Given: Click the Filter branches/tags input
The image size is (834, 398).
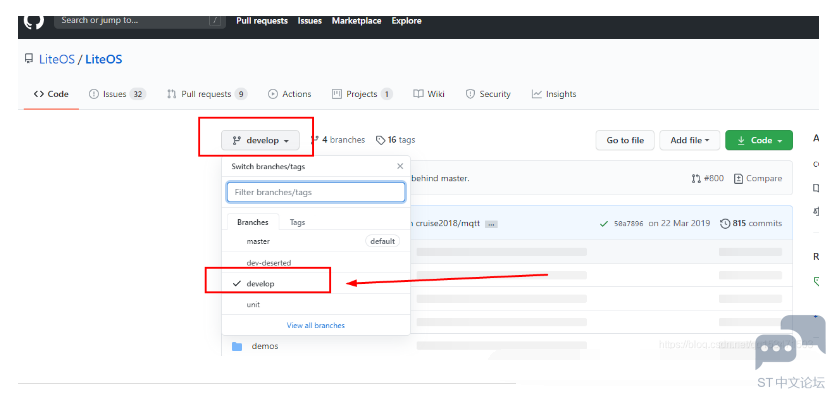Looking at the screenshot, I should coord(316,192).
